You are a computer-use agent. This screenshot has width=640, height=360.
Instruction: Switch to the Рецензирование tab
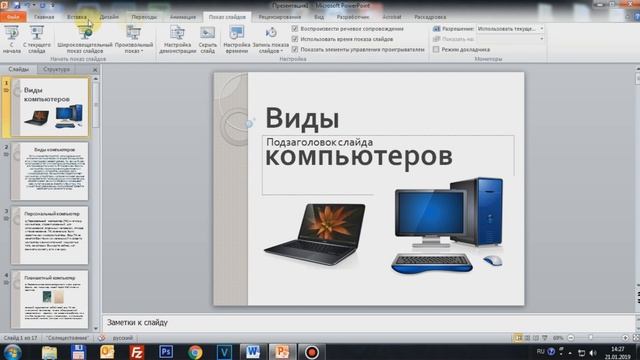pyautogui.click(x=280, y=17)
